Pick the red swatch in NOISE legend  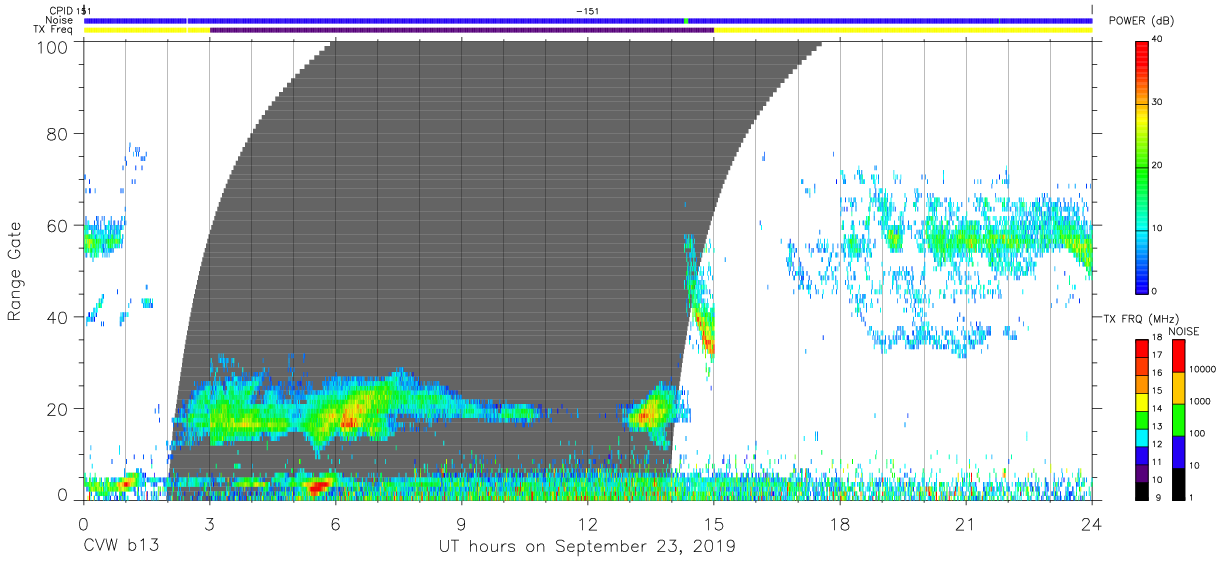coord(1178,356)
